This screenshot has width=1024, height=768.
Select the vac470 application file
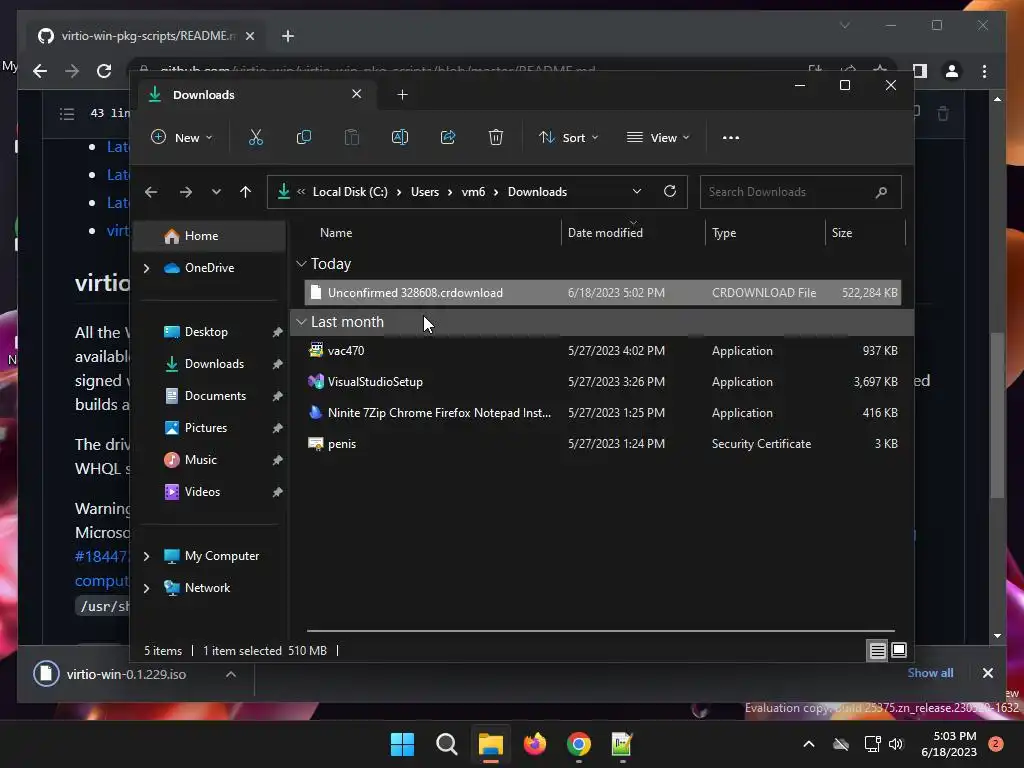(x=602, y=351)
